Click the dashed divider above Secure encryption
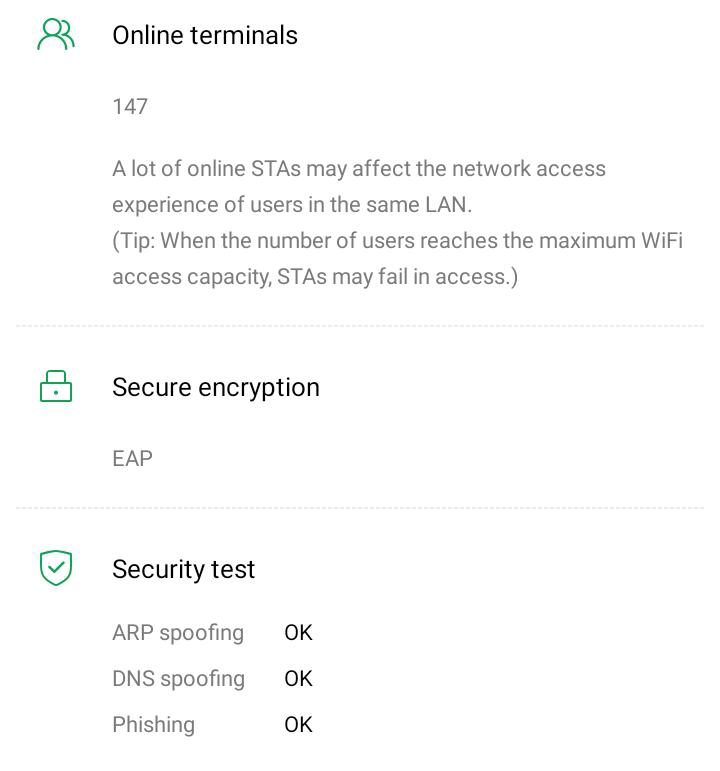The width and height of the screenshot is (720, 771). (360, 326)
